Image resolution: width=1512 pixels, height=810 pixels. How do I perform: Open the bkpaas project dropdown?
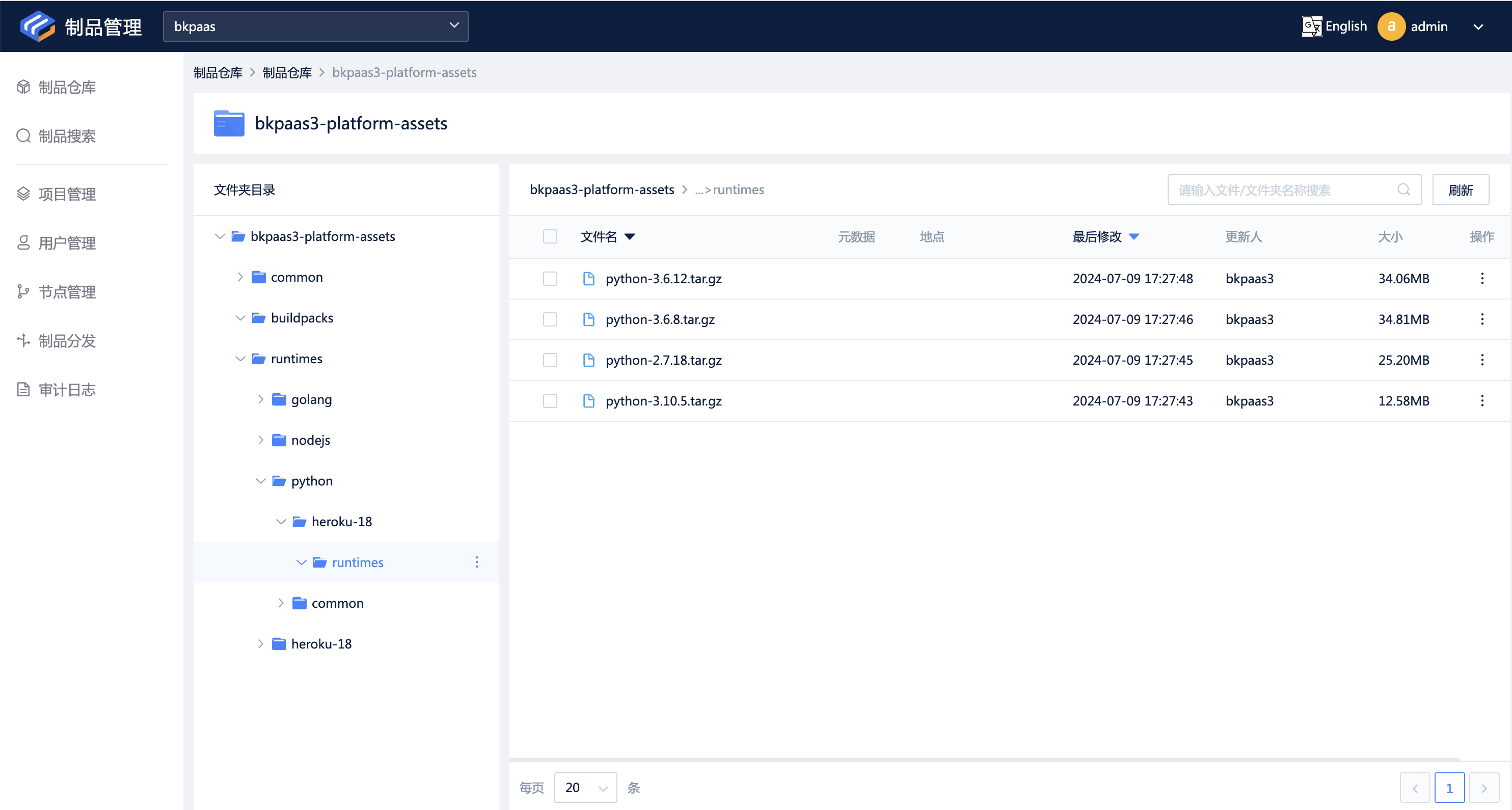click(315, 26)
